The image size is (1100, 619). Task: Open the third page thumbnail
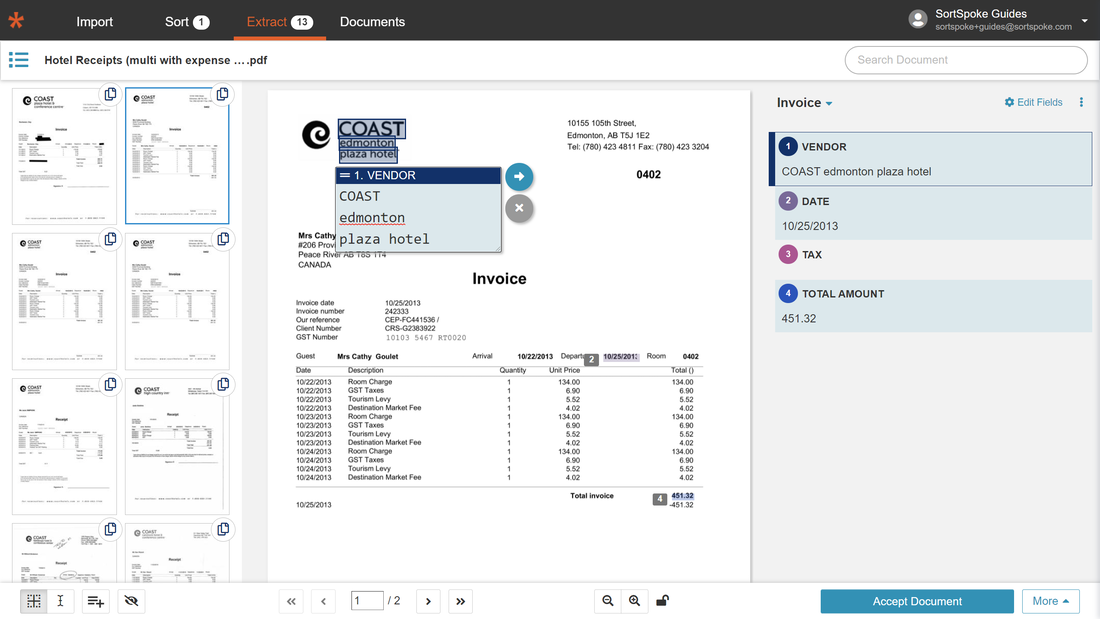pos(64,301)
